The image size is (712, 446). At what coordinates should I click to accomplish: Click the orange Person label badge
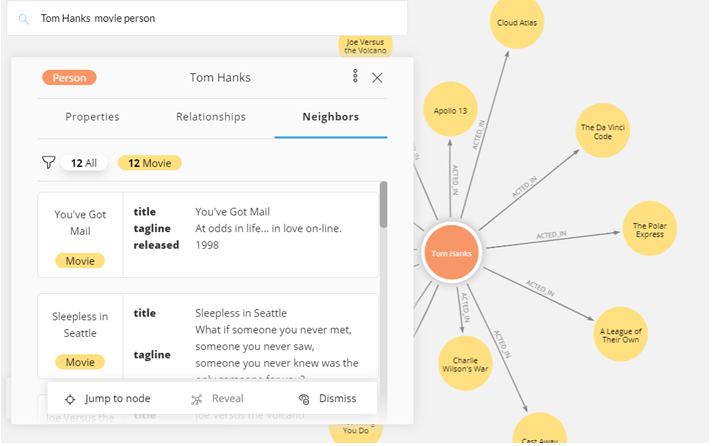[x=69, y=78]
